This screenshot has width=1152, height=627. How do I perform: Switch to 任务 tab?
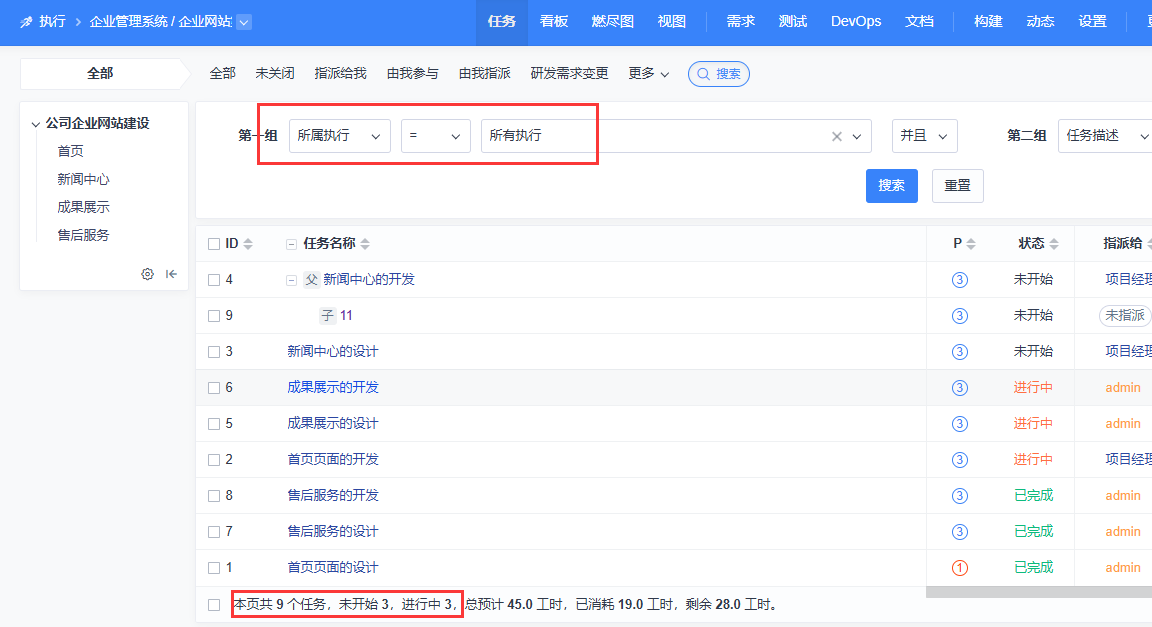[502, 22]
